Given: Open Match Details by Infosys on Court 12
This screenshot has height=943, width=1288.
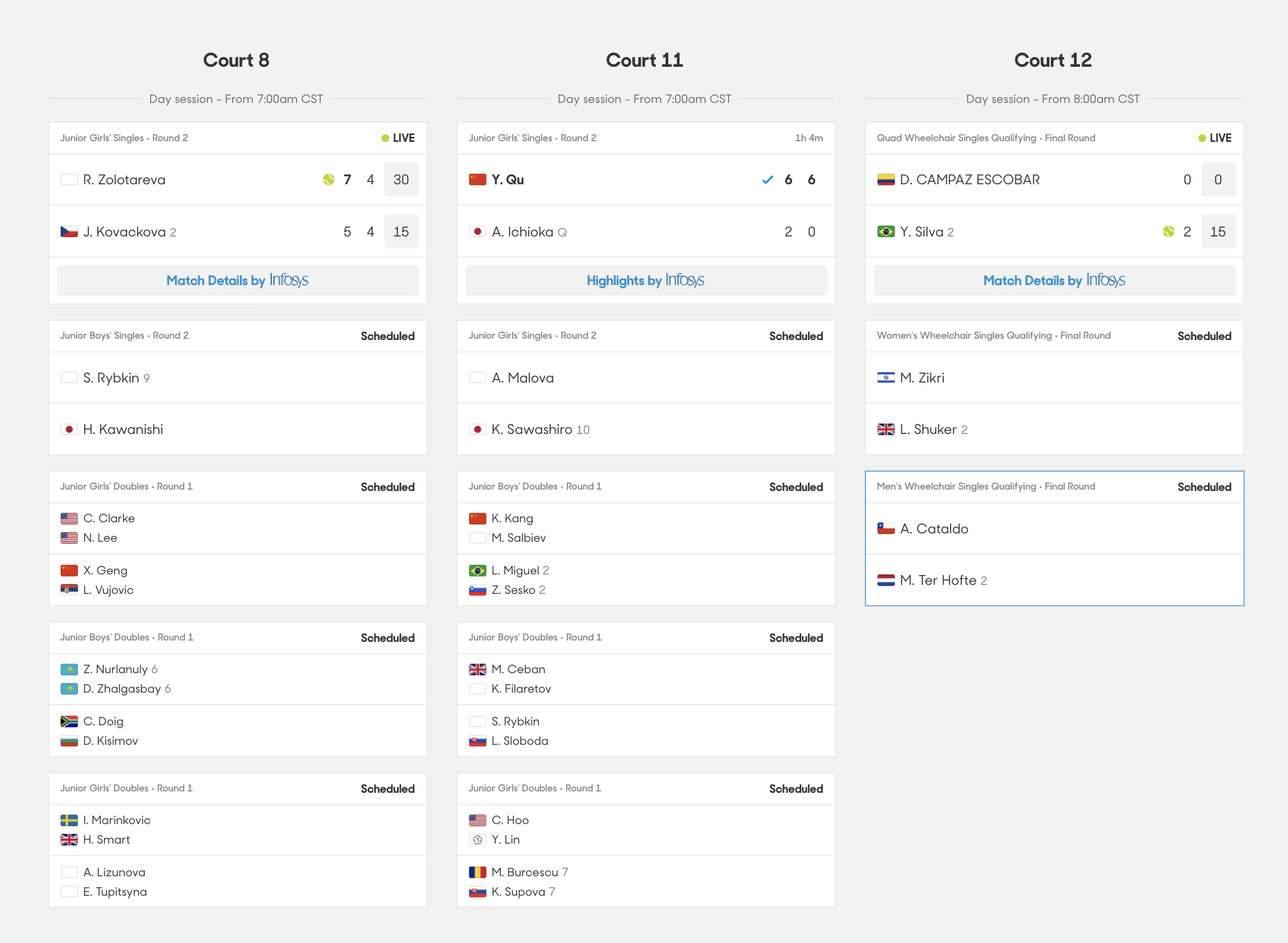Looking at the screenshot, I should 1054,280.
